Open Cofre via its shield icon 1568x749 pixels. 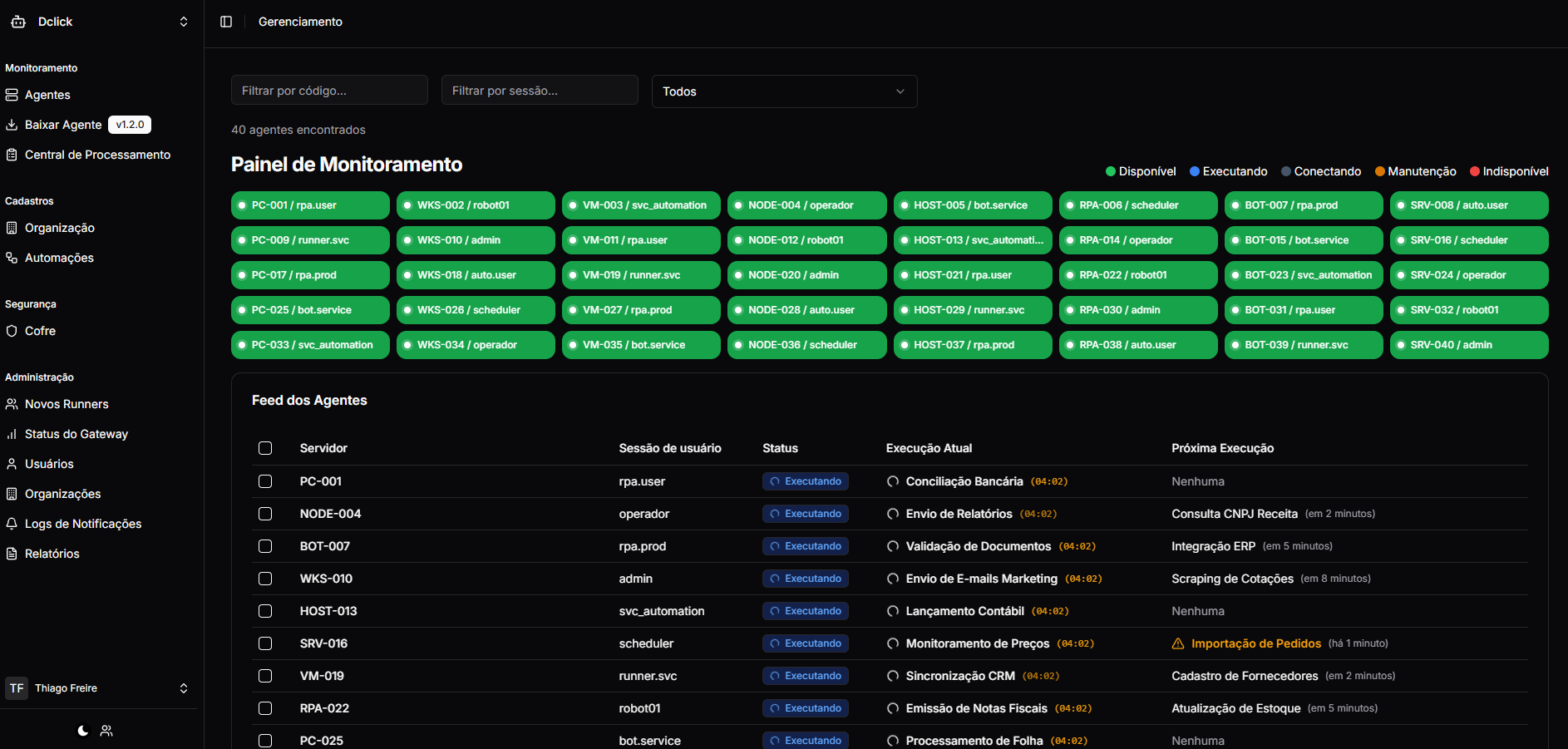tap(12, 331)
